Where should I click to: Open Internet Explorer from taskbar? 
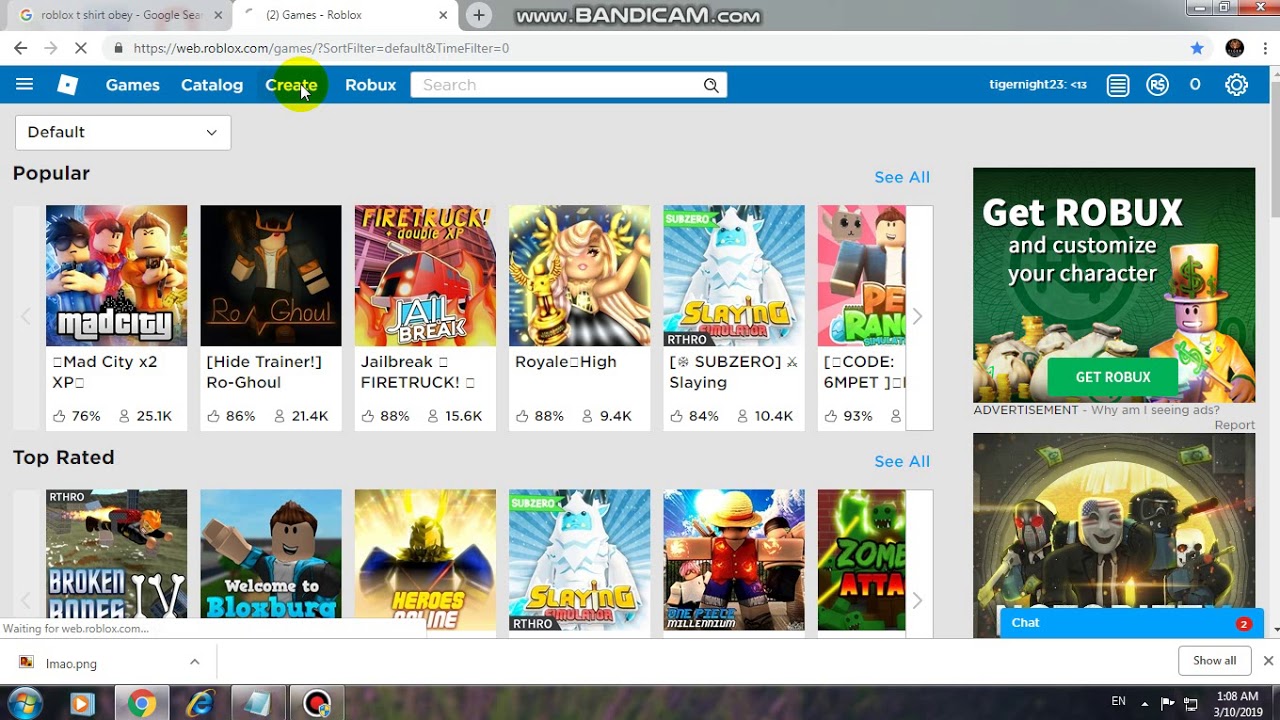click(x=200, y=704)
